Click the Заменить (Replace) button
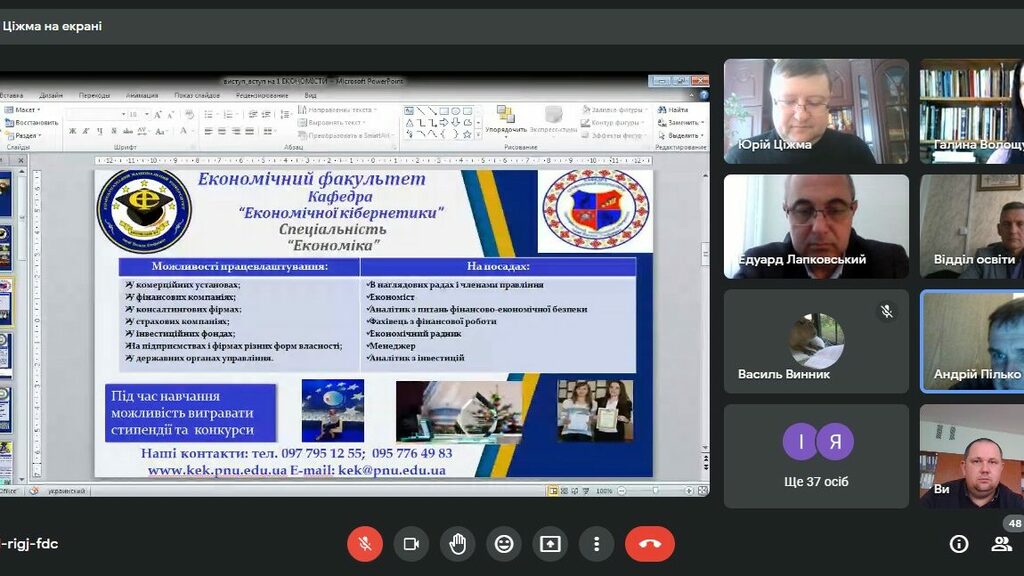Screen dimensions: 1024x576 [x=682, y=122]
